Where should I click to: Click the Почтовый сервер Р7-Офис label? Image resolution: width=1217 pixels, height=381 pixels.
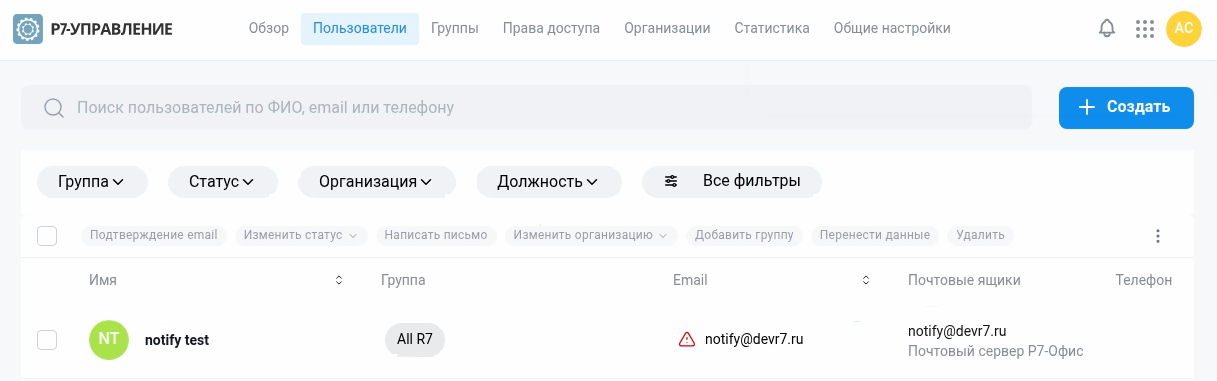click(996, 351)
